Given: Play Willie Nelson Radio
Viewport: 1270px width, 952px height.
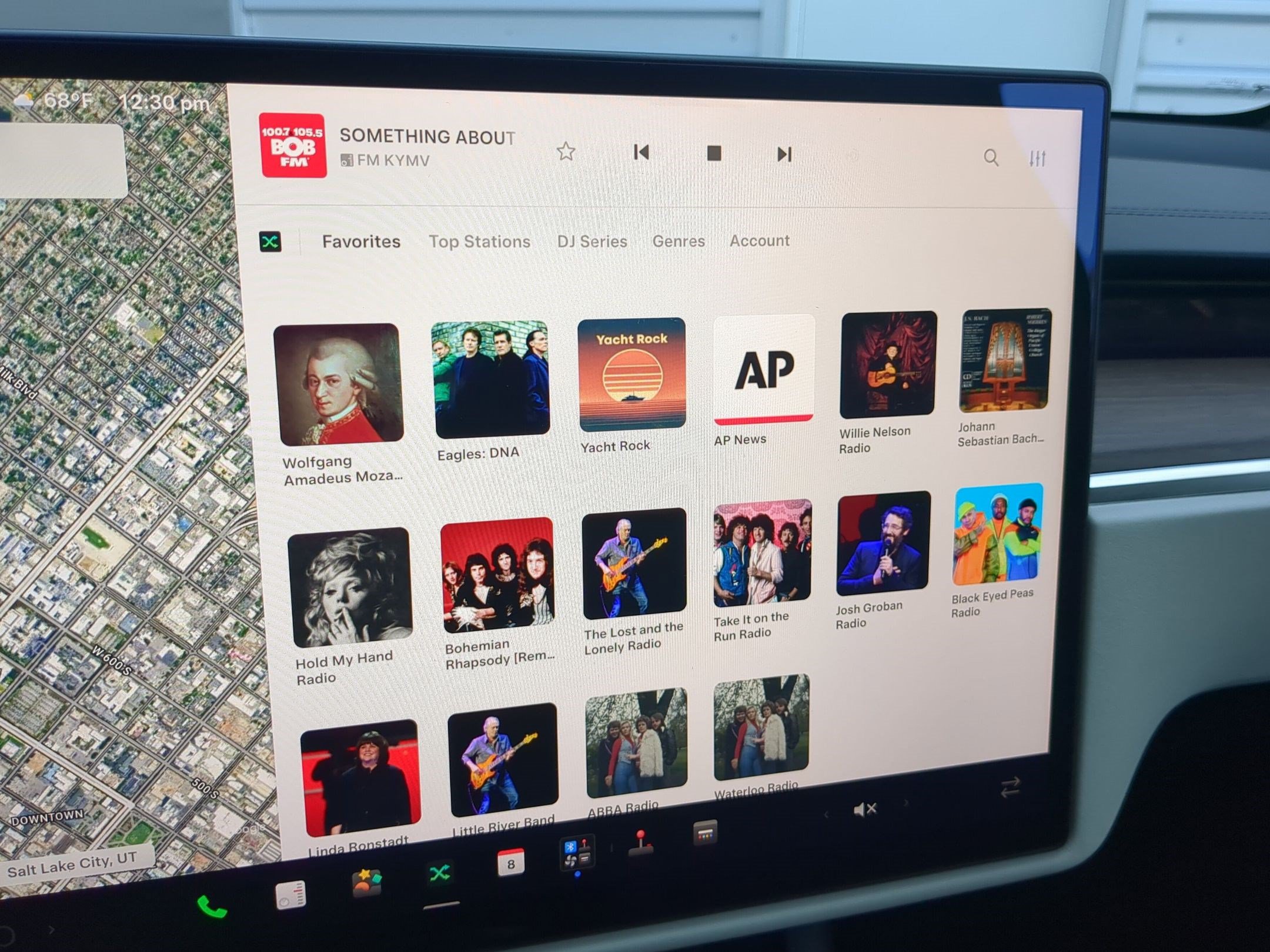Looking at the screenshot, I should point(888,364).
